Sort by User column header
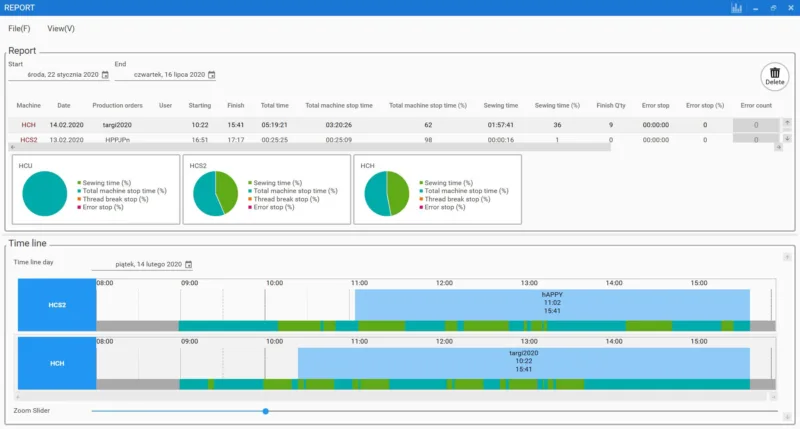The image size is (800, 429). click(165, 106)
